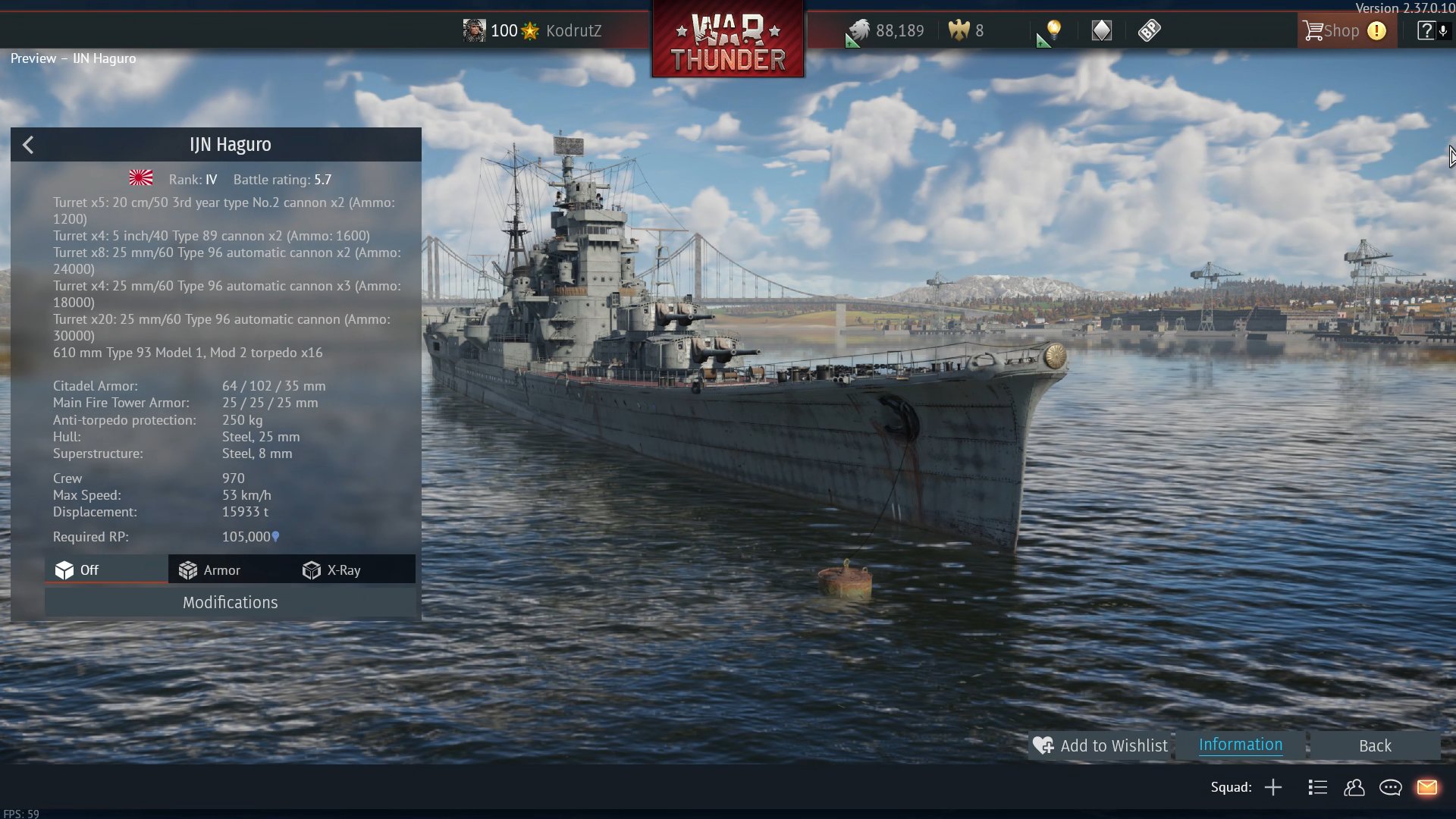Click the silver lions currency icon
The height and width of the screenshot is (819, 1456).
coord(858,31)
